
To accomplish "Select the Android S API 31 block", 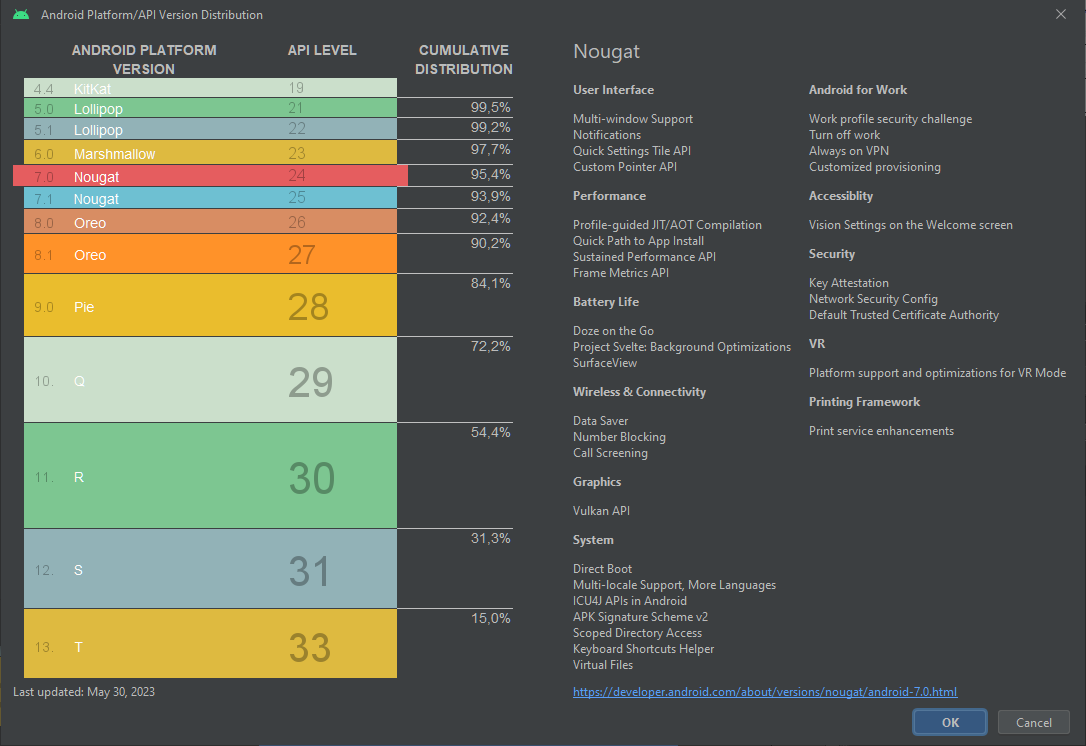I will [x=210, y=570].
